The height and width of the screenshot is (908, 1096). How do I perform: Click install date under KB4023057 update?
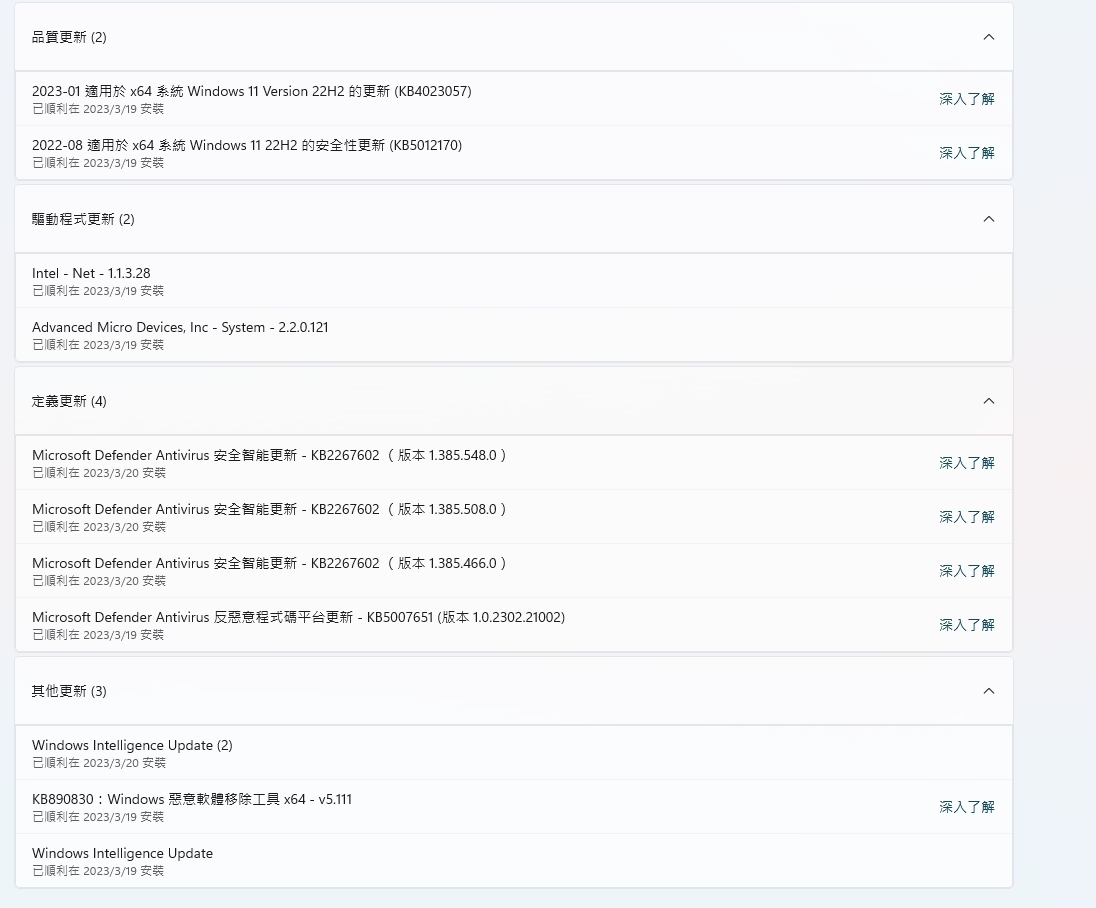[98, 109]
